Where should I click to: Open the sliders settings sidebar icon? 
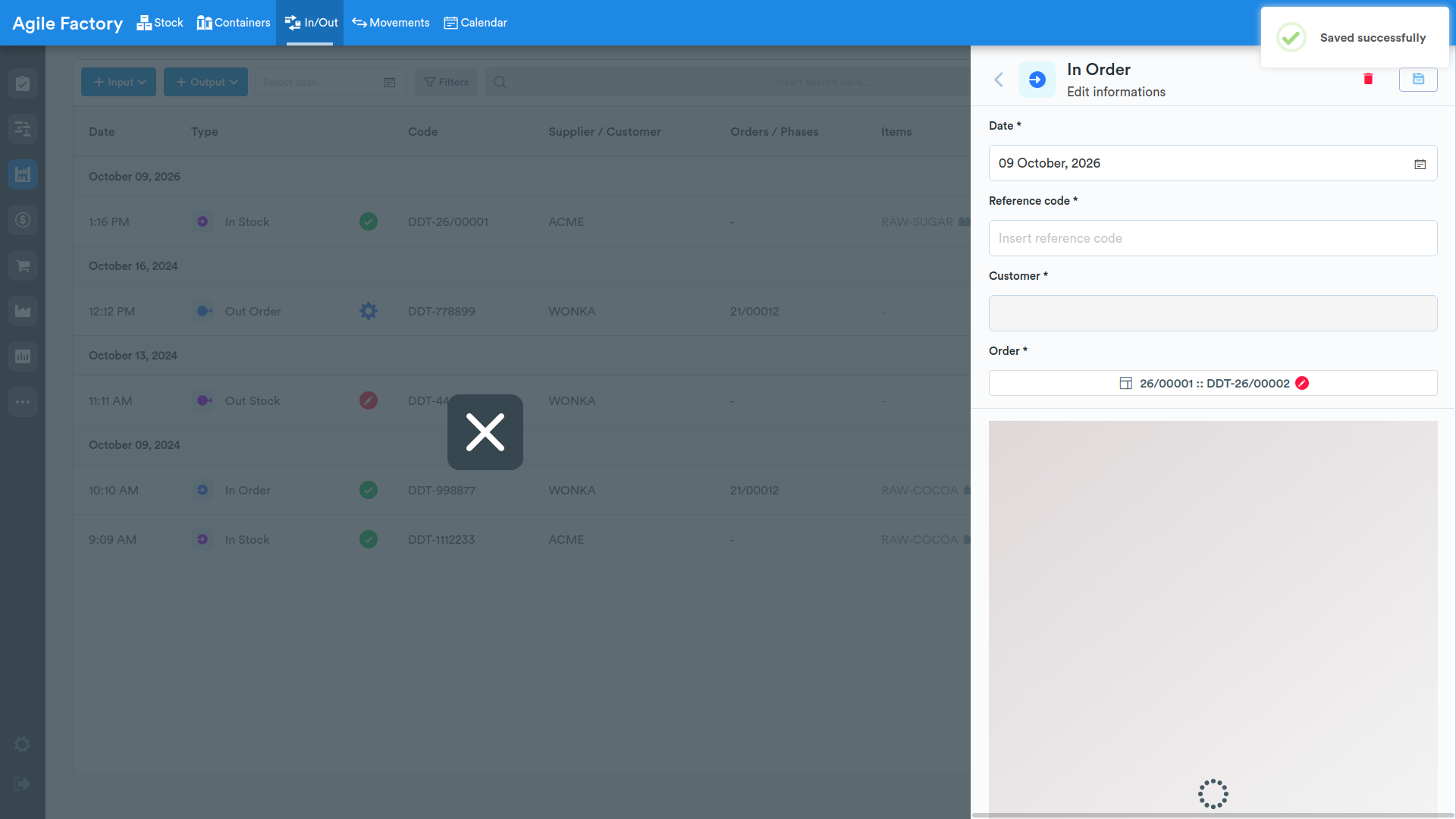click(x=23, y=129)
